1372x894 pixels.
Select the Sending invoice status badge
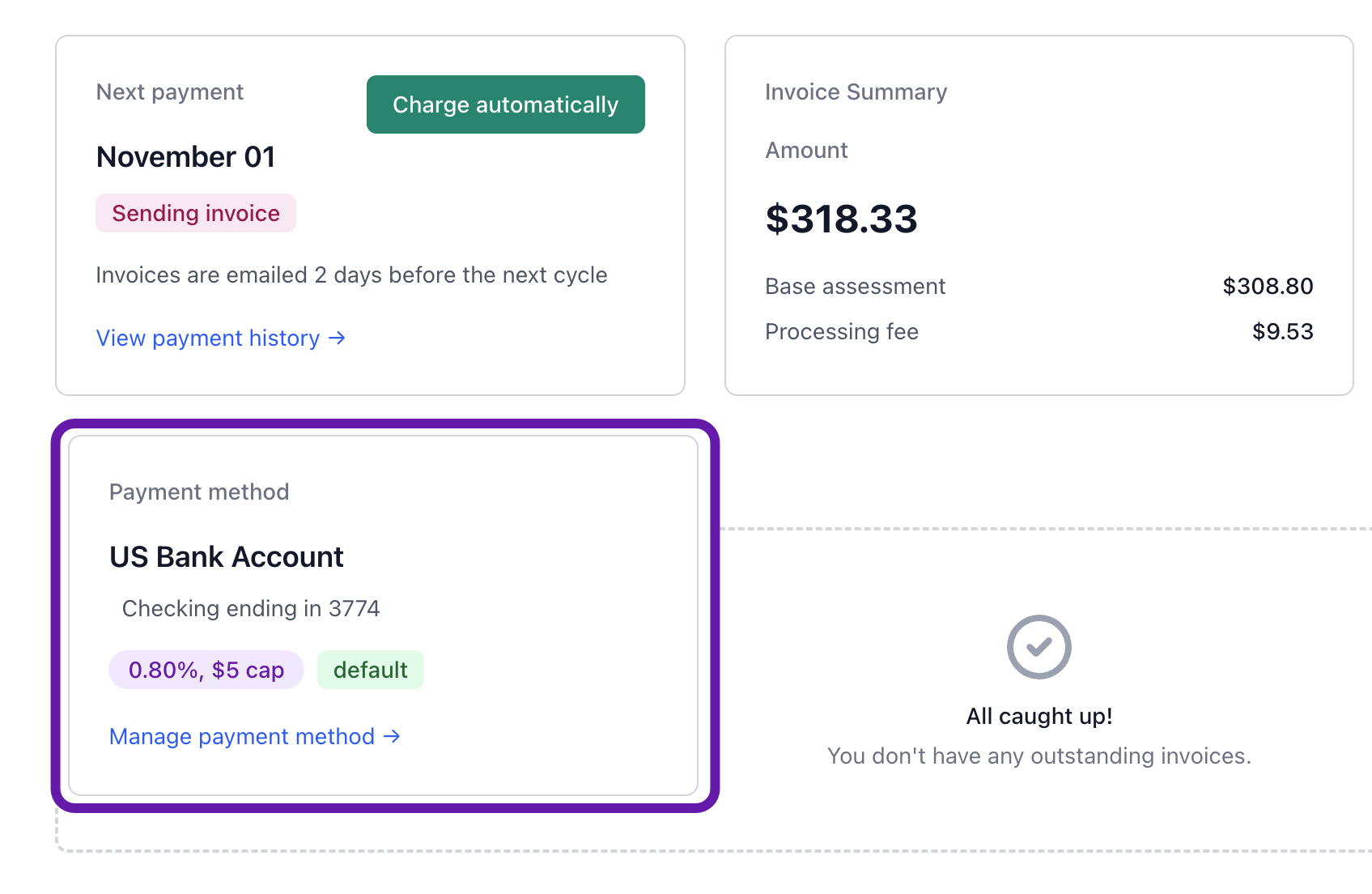click(195, 213)
